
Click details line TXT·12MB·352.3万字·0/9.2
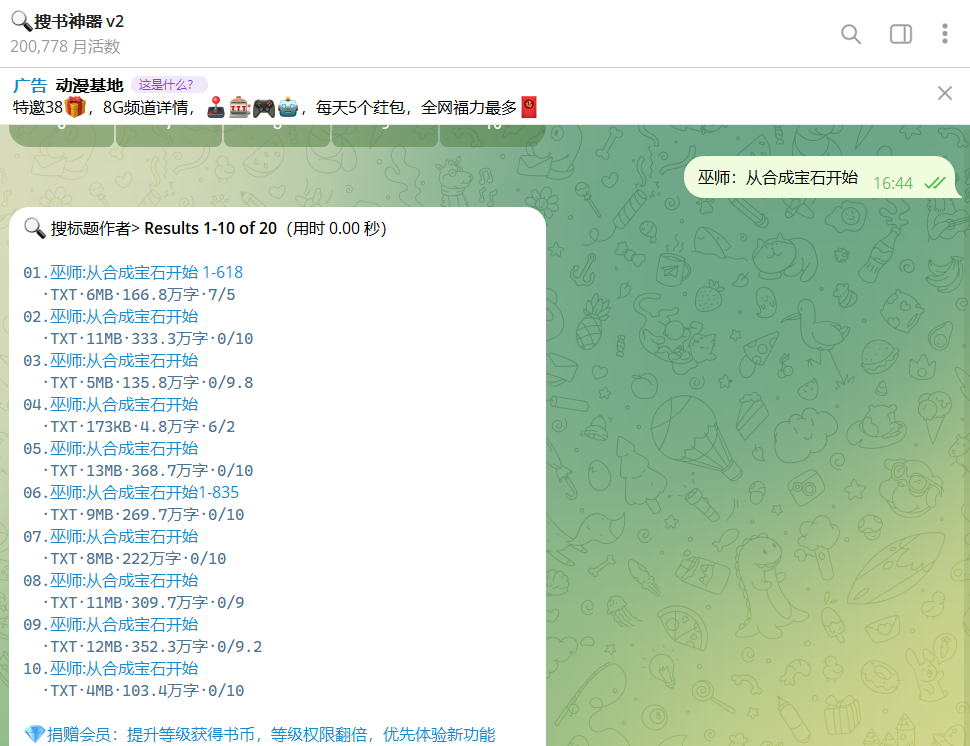tap(152, 646)
